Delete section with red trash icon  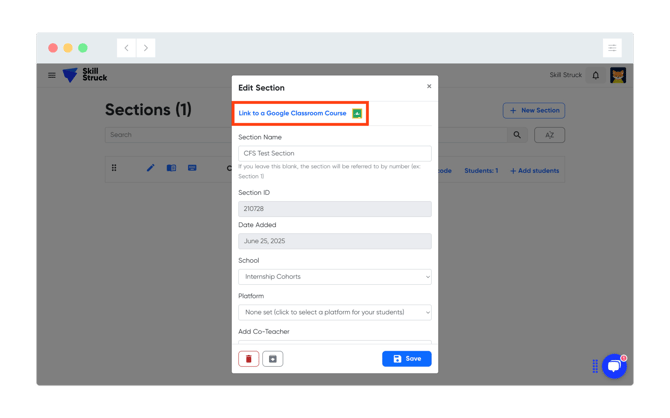pyautogui.click(x=249, y=359)
